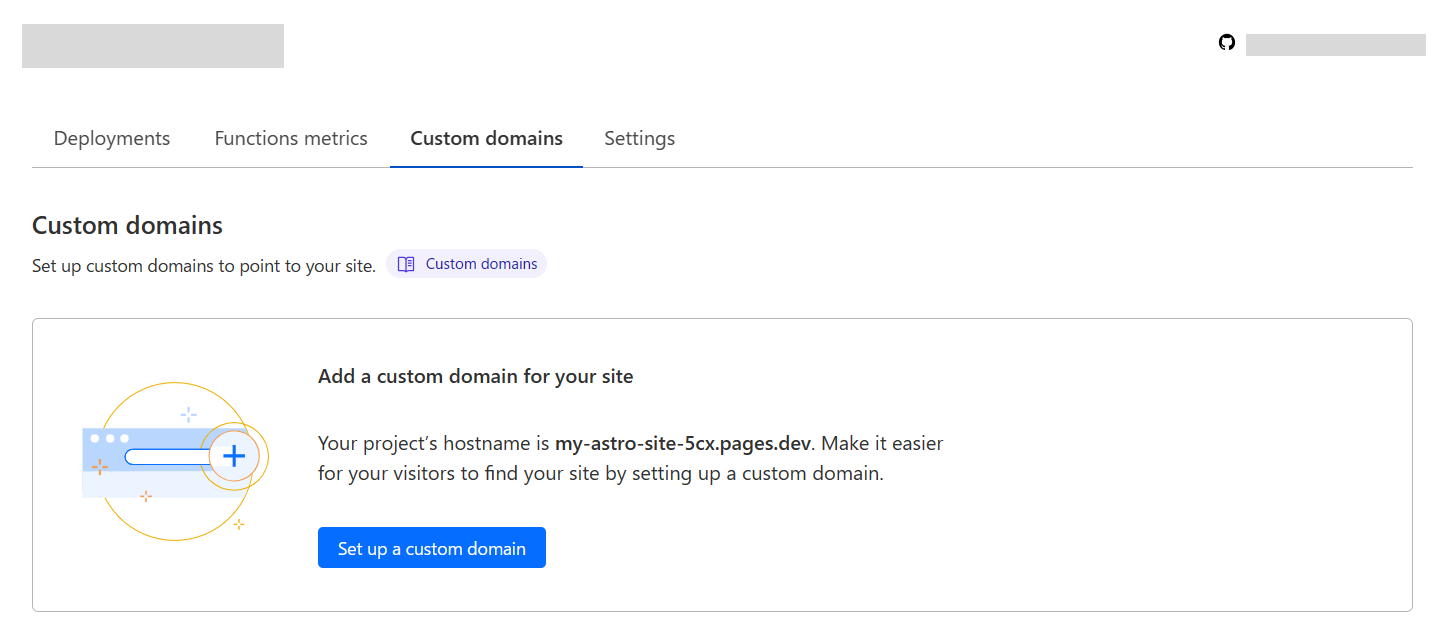Click the 'Set up custom domains to point' description
Image resolution: width=1450 pixels, height=630 pixels.
[204, 266]
